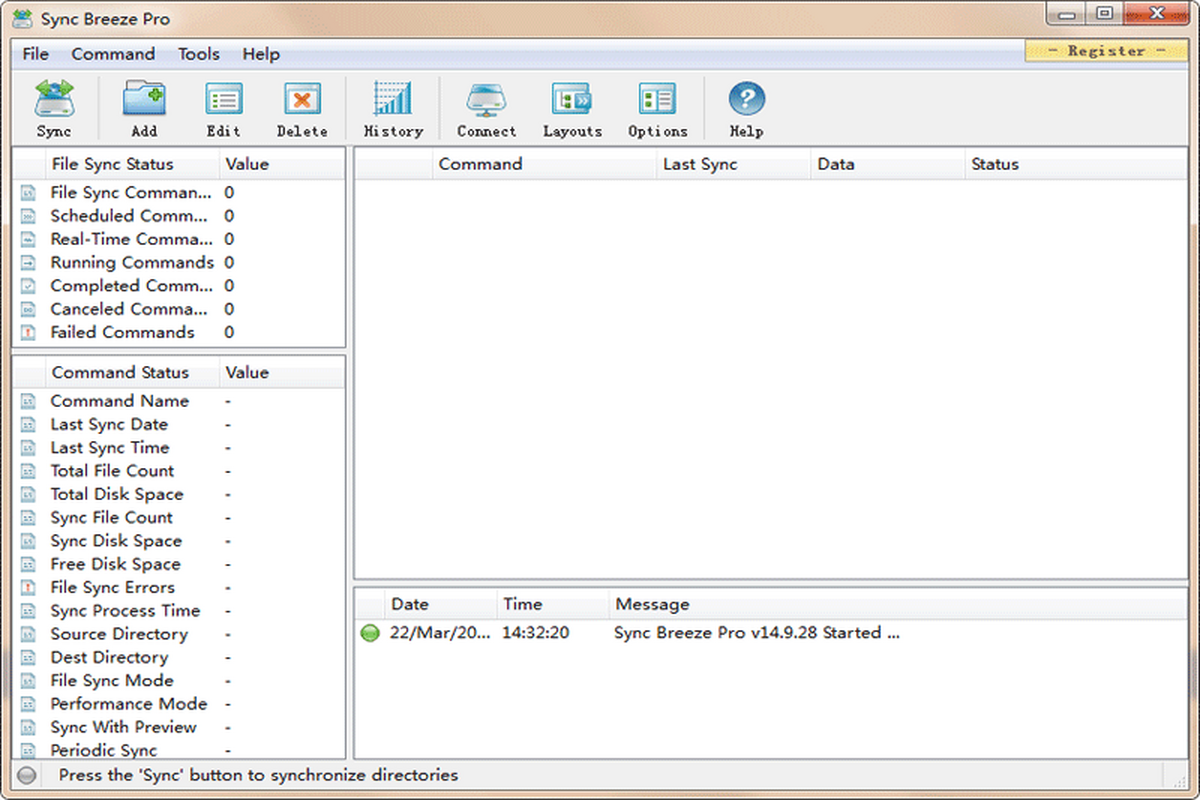Screen dimensions: 1200x800
Task: Select the Total Disk Space row
Action: [x=179, y=494]
